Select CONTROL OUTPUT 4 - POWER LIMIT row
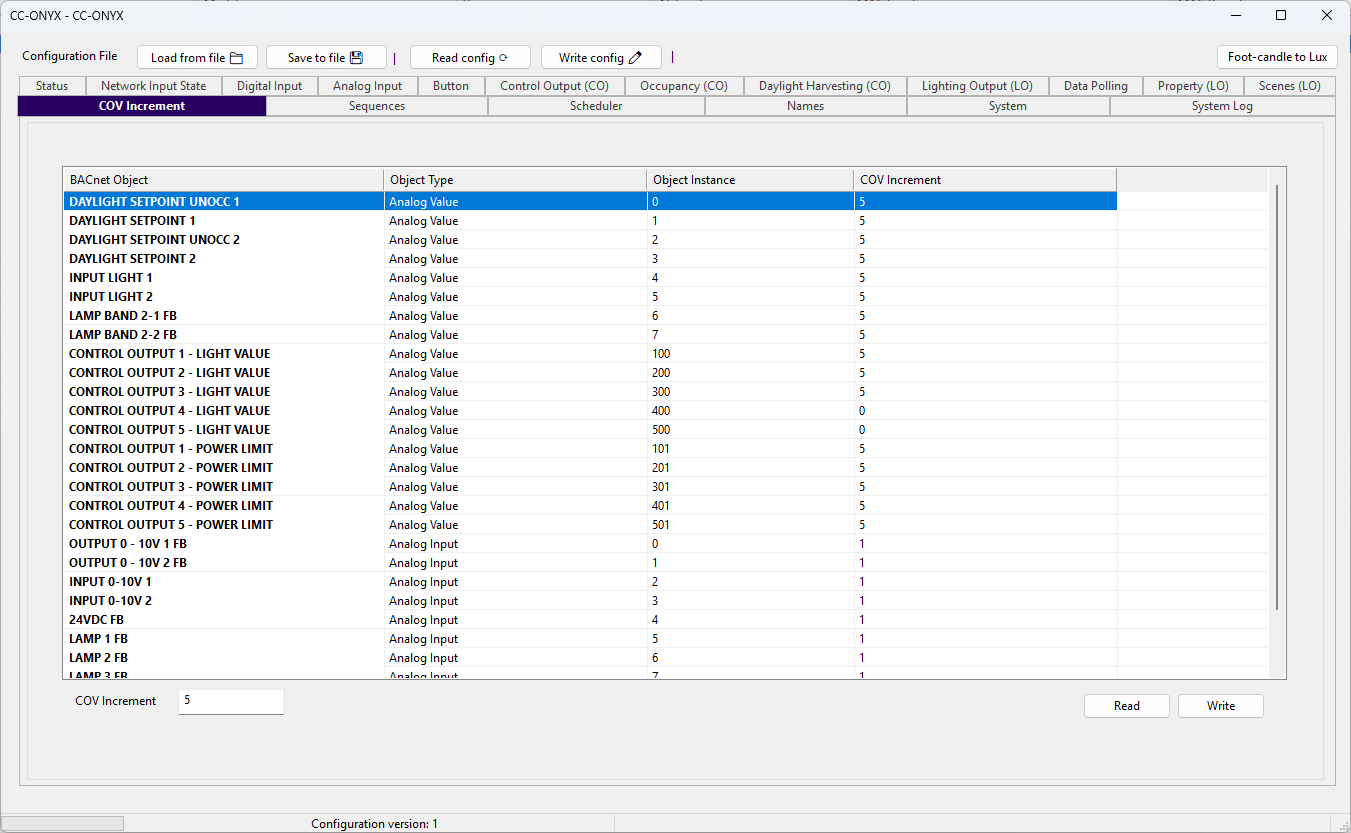The width and height of the screenshot is (1351, 833). pos(590,506)
